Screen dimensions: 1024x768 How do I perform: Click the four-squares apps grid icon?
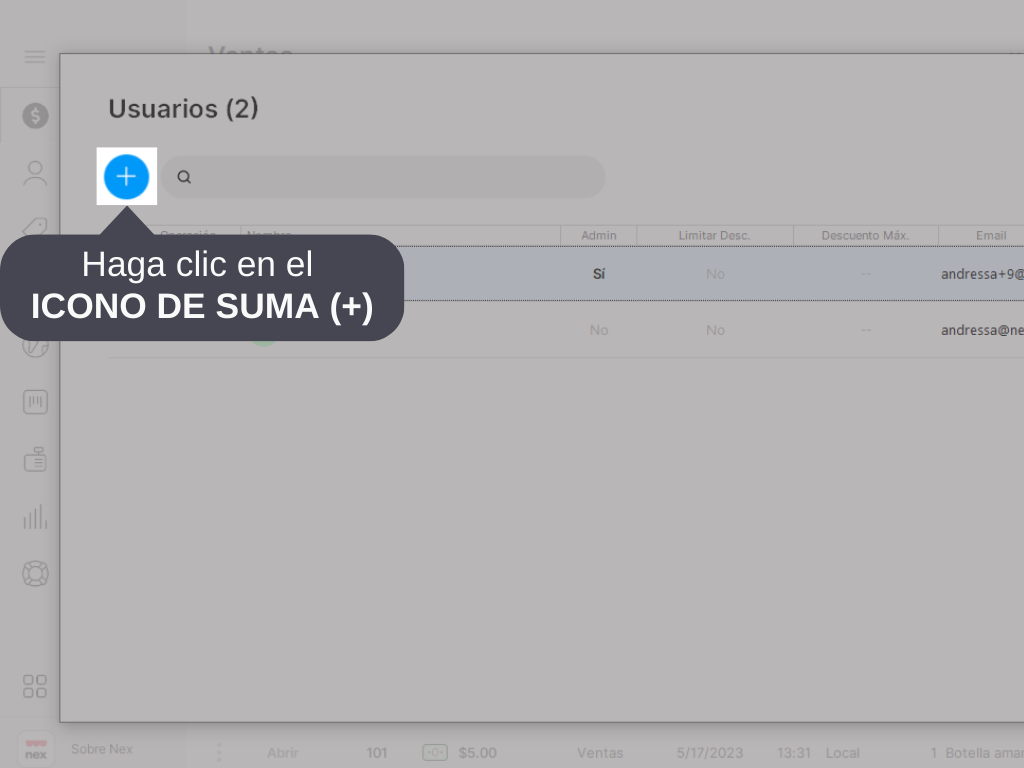click(35, 686)
